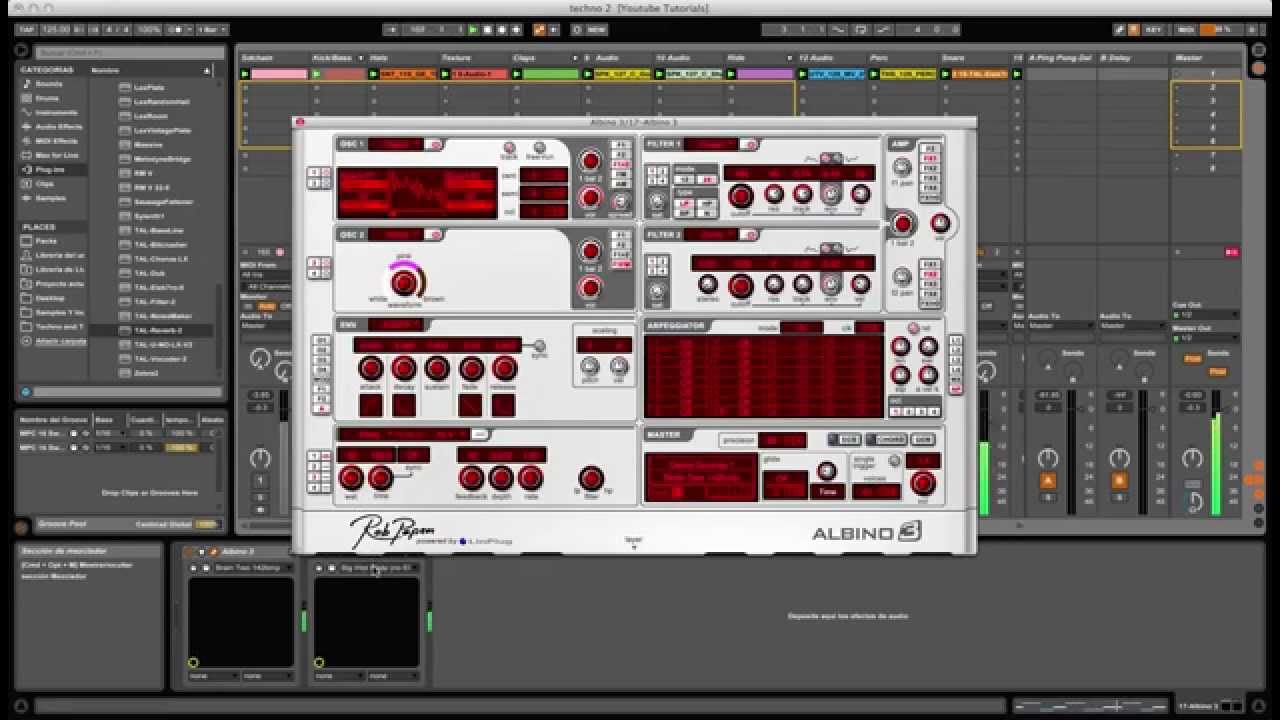
Task: Open the Cue Out 1/2 dropdown
Action: [1205, 315]
